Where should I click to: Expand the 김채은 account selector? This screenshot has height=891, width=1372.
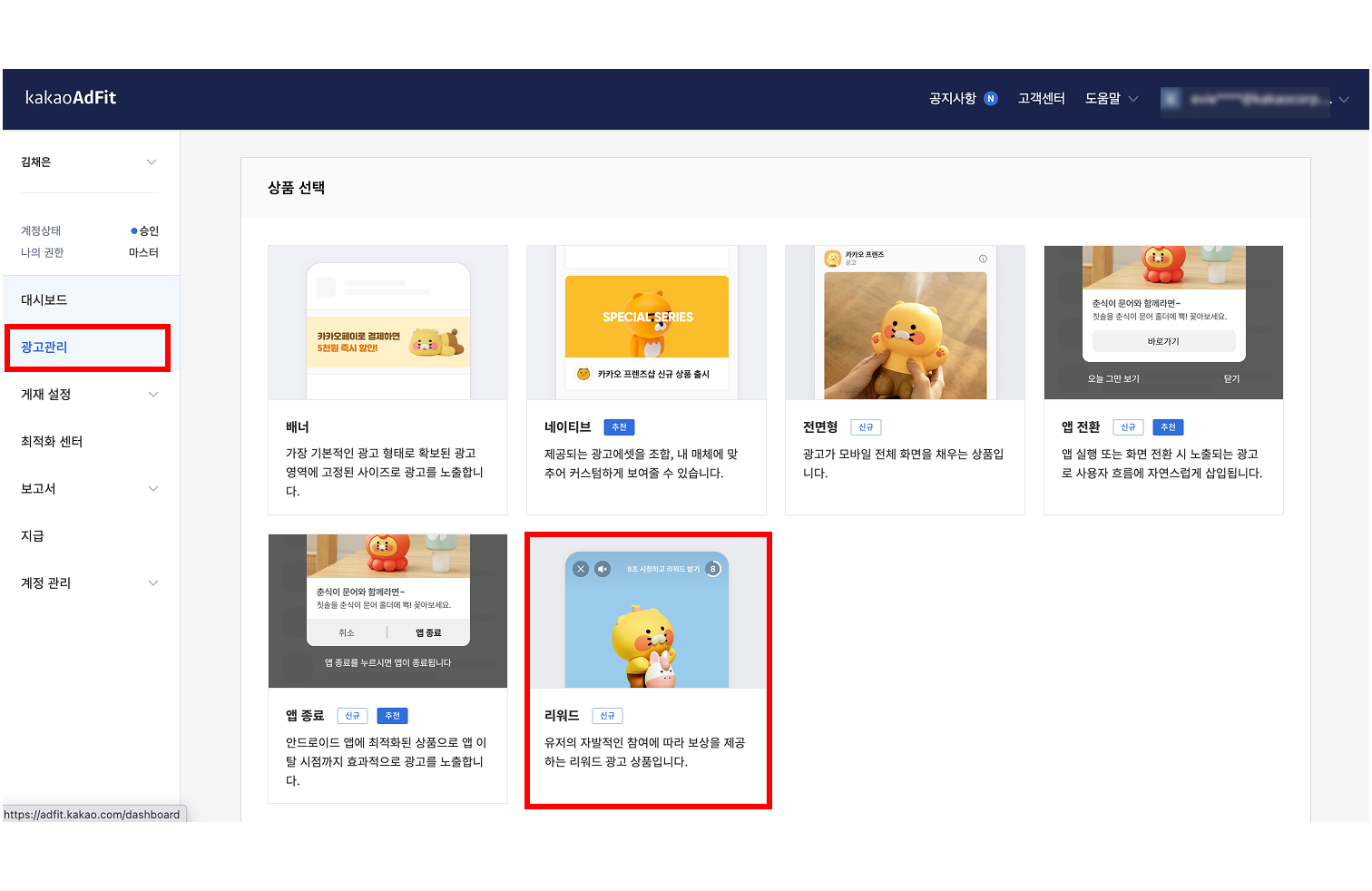coord(89,162)
